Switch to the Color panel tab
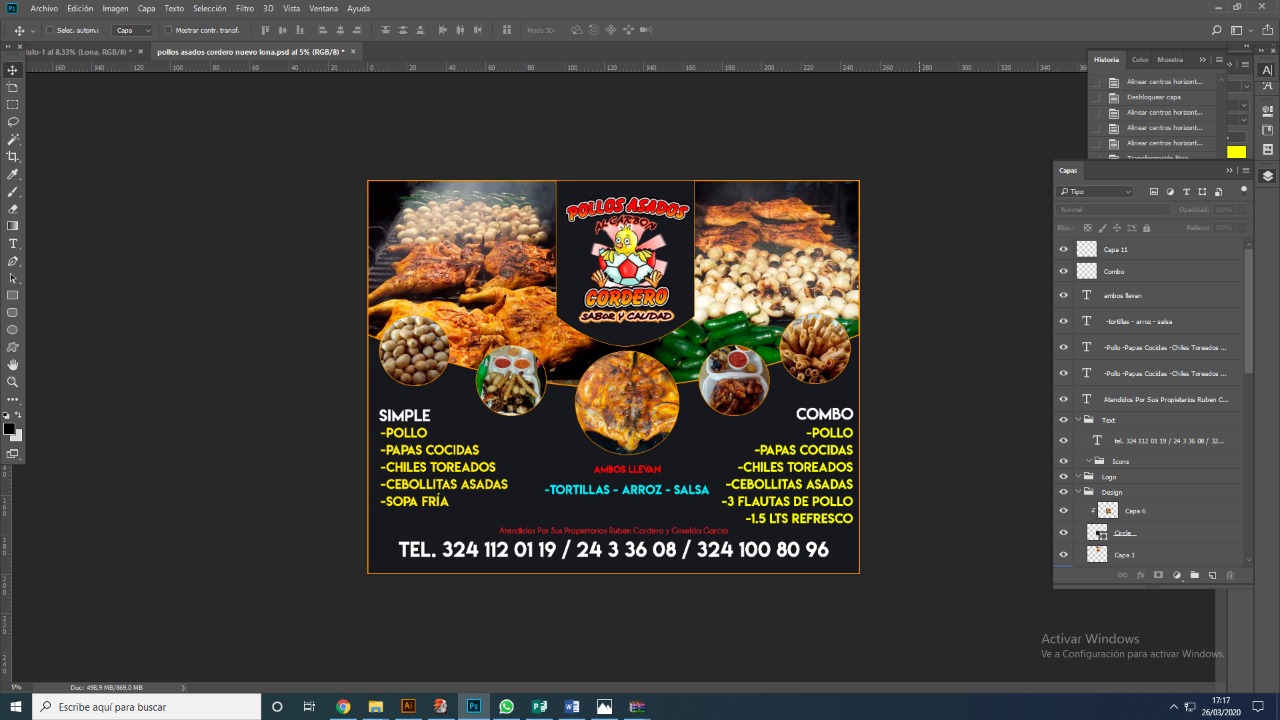Screen dimensions: 1280x720 coord(1140,59)
